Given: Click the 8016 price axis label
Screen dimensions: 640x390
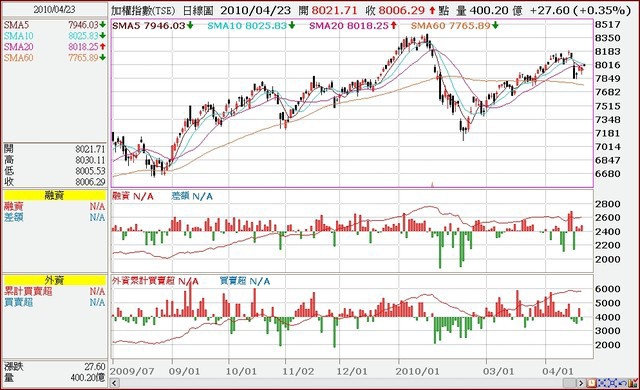Looking at the screenshot, I should coord(608,65).
